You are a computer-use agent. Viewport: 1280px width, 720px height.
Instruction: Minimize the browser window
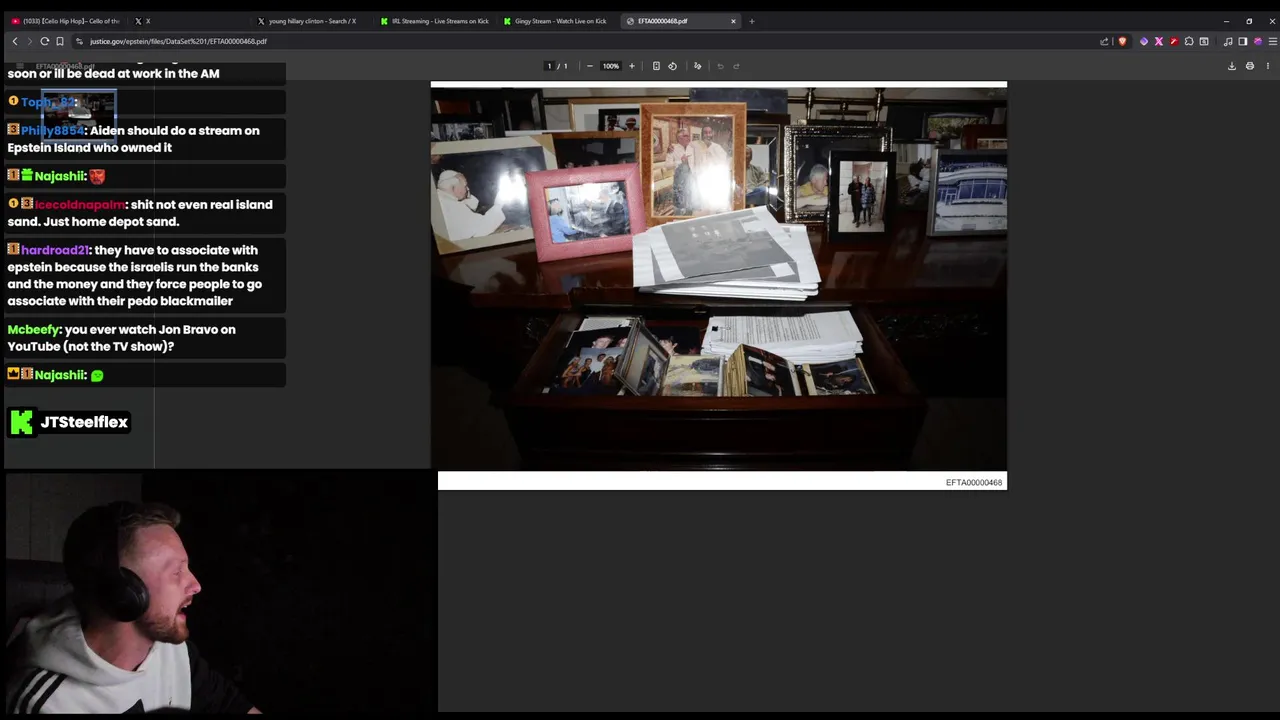pos(1226,21)
